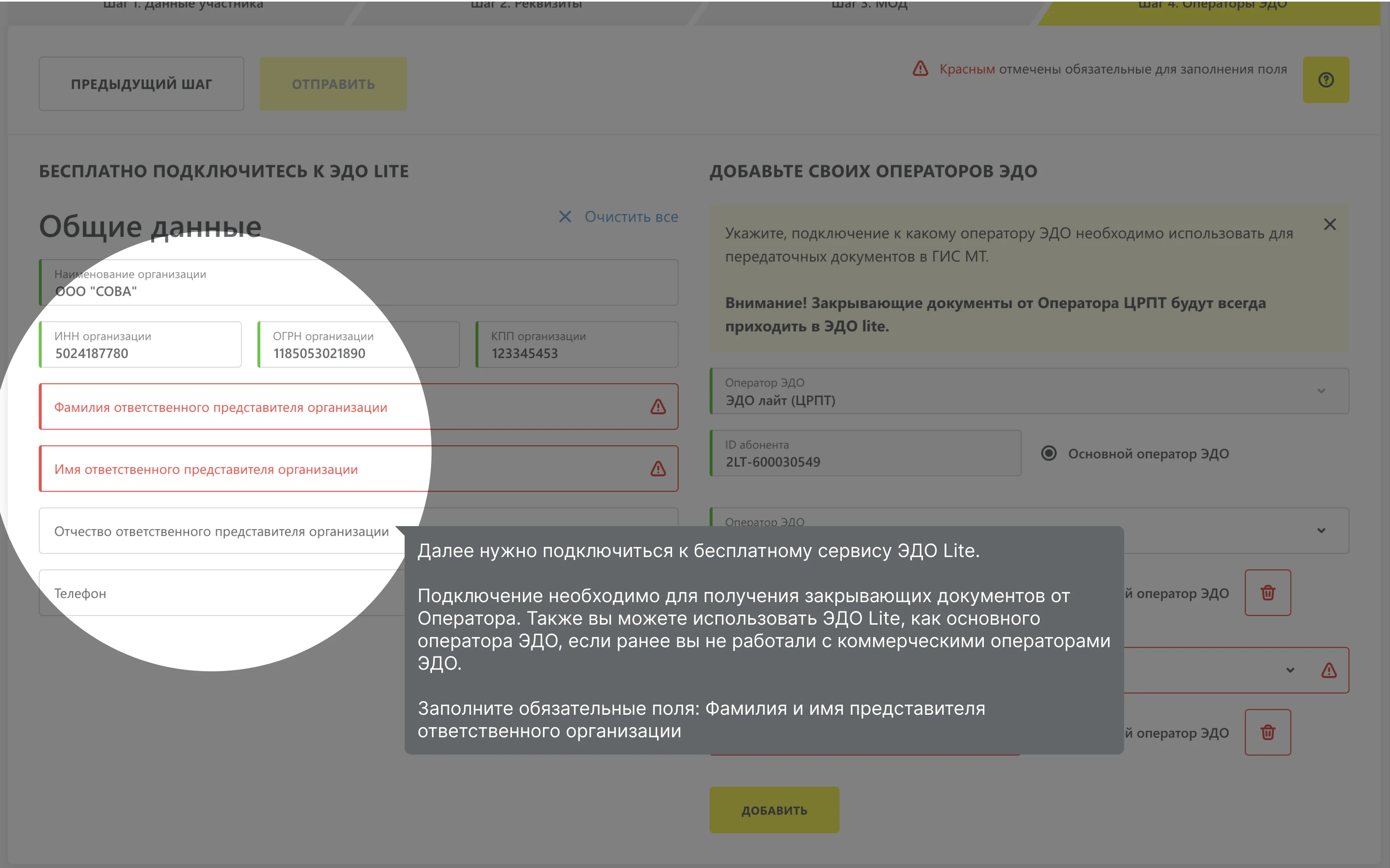The image size is (1390, 868).
Task: Click warning icon in Имя field
Action: tap(658, 469)
